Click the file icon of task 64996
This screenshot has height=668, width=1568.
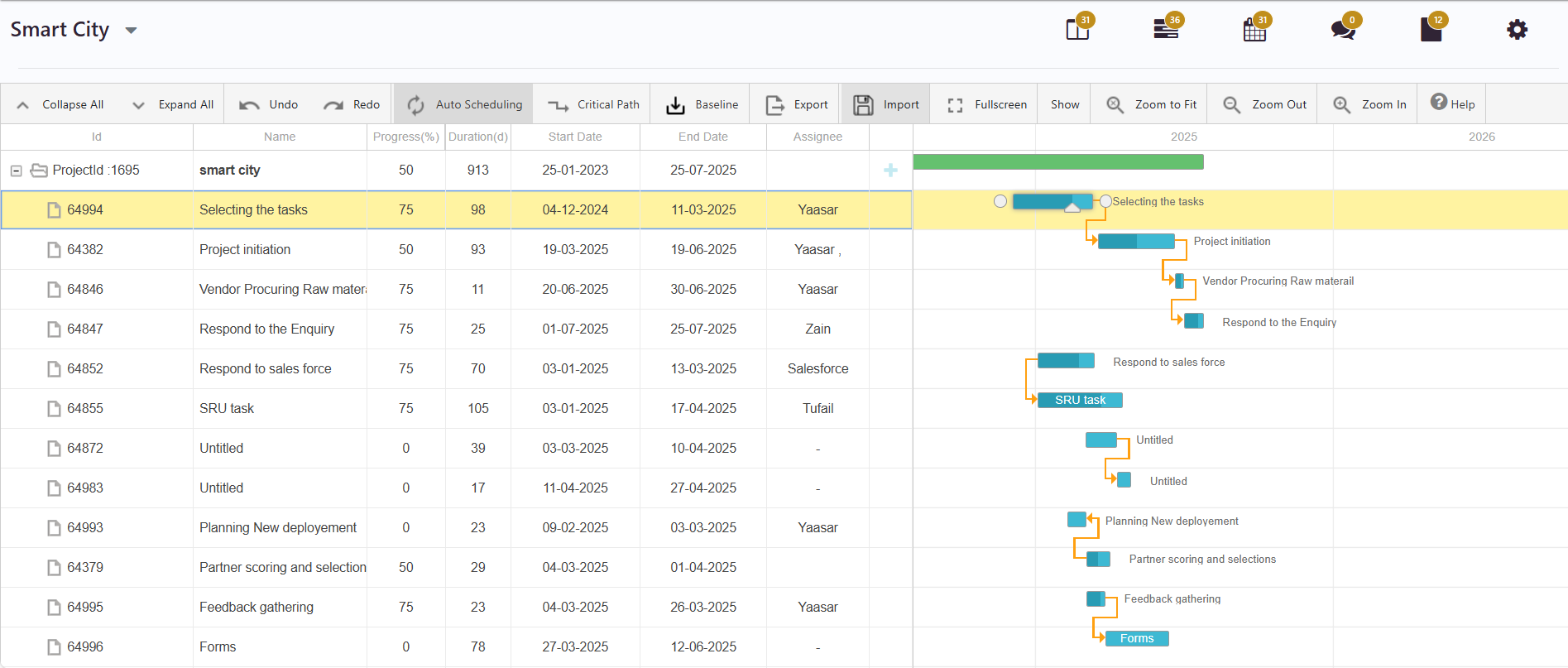tap(54, 647)
